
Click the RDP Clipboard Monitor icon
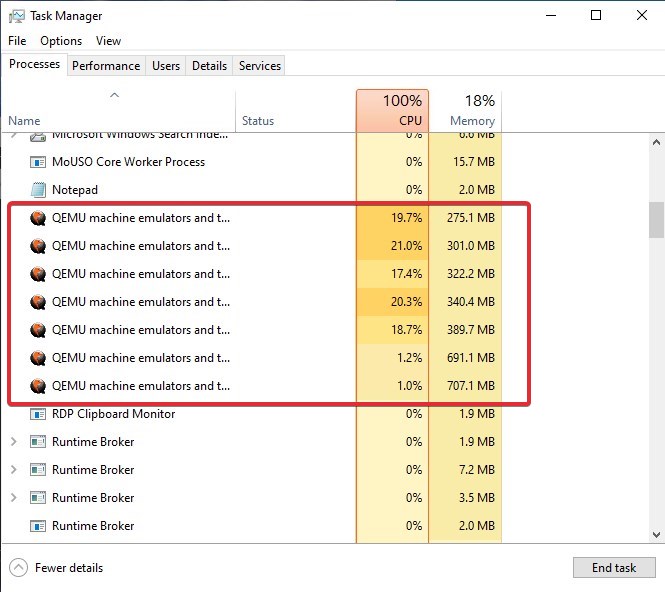38,414
